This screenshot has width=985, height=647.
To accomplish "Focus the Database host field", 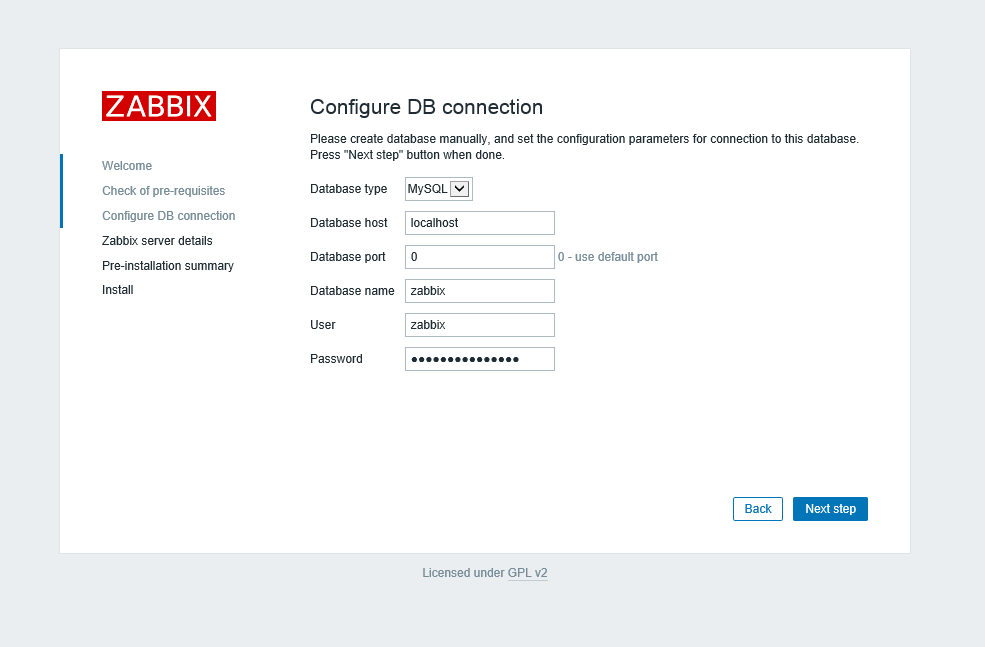I will click(480, 223).
